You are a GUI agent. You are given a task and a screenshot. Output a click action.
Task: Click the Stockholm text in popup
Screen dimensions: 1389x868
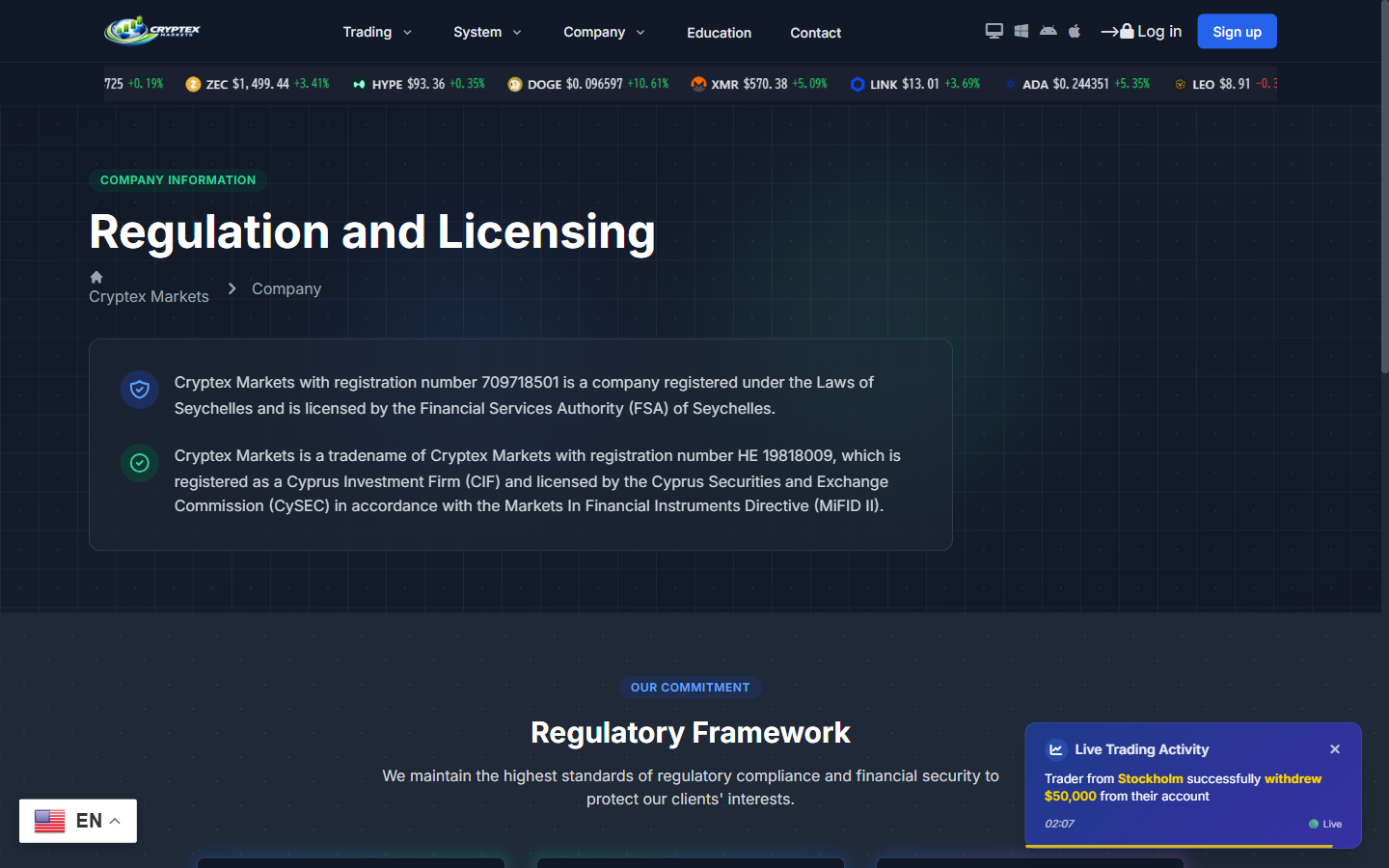tap(1150, 778)
